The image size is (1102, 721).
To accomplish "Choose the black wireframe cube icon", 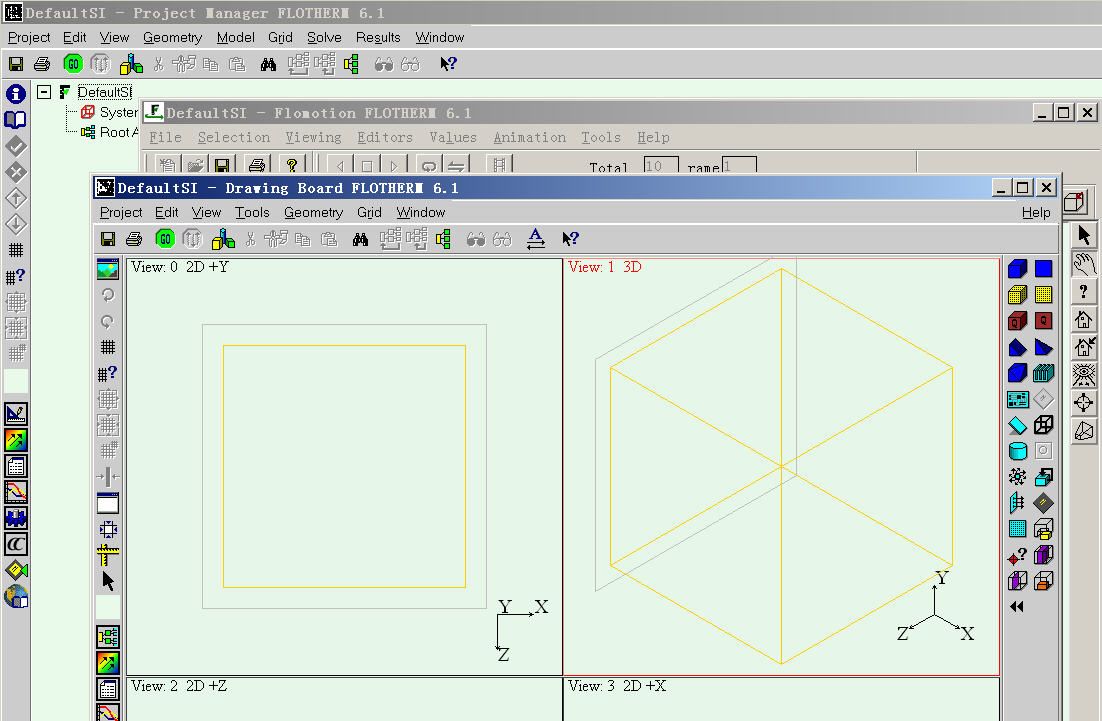I will tap(1044, 424).
